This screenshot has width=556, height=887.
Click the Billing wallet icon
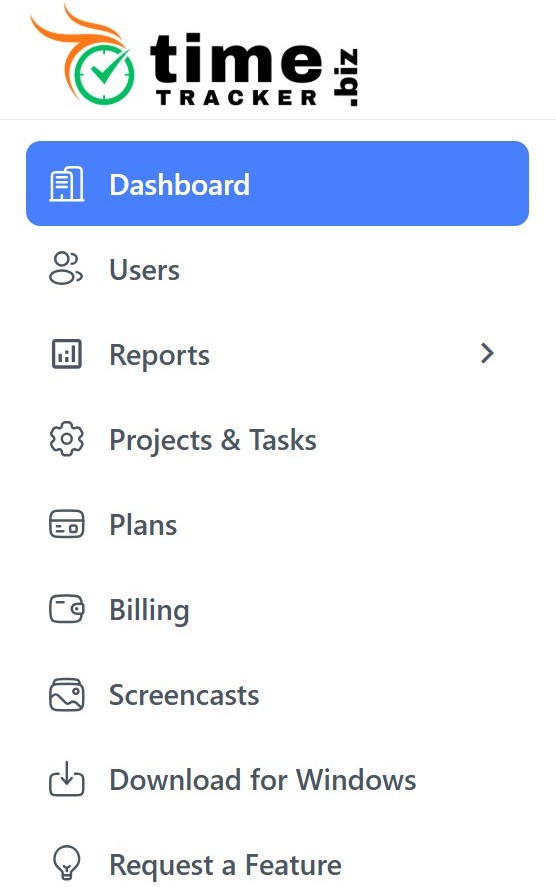67,609
